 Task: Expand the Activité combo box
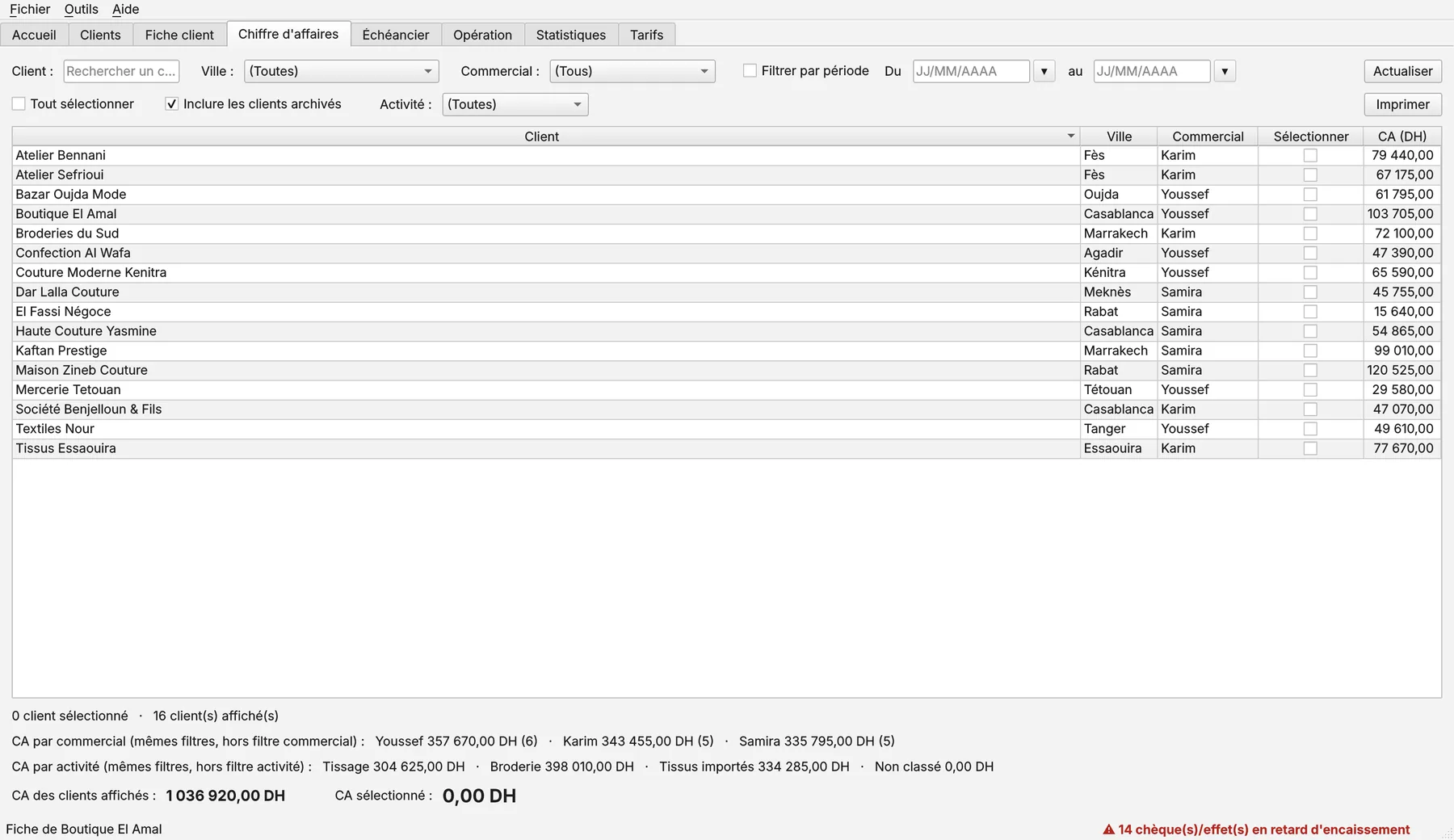[x=515, y=104]
